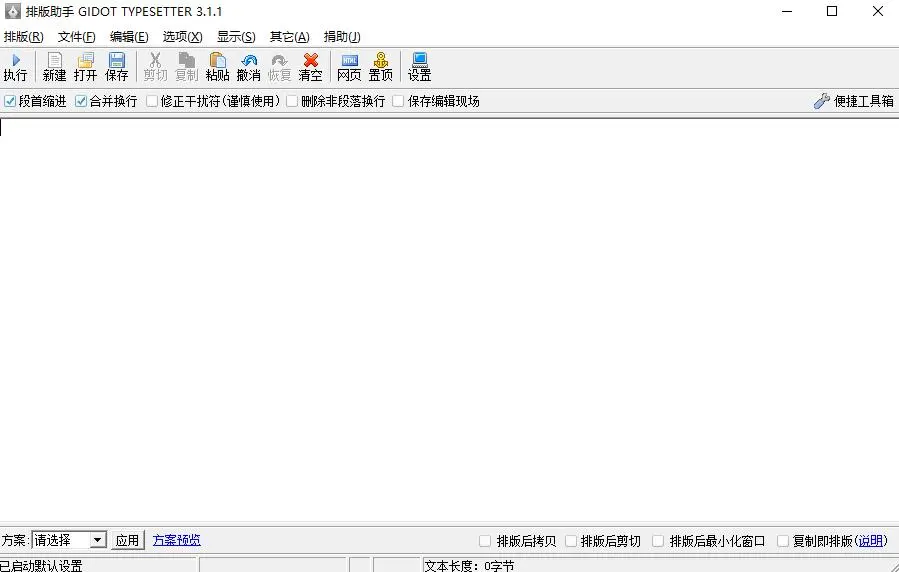The width and height of the screenshot is (899, 572).
Task: Enable 排版后最小化窗口 checkbox
Action: coord(658,541)
